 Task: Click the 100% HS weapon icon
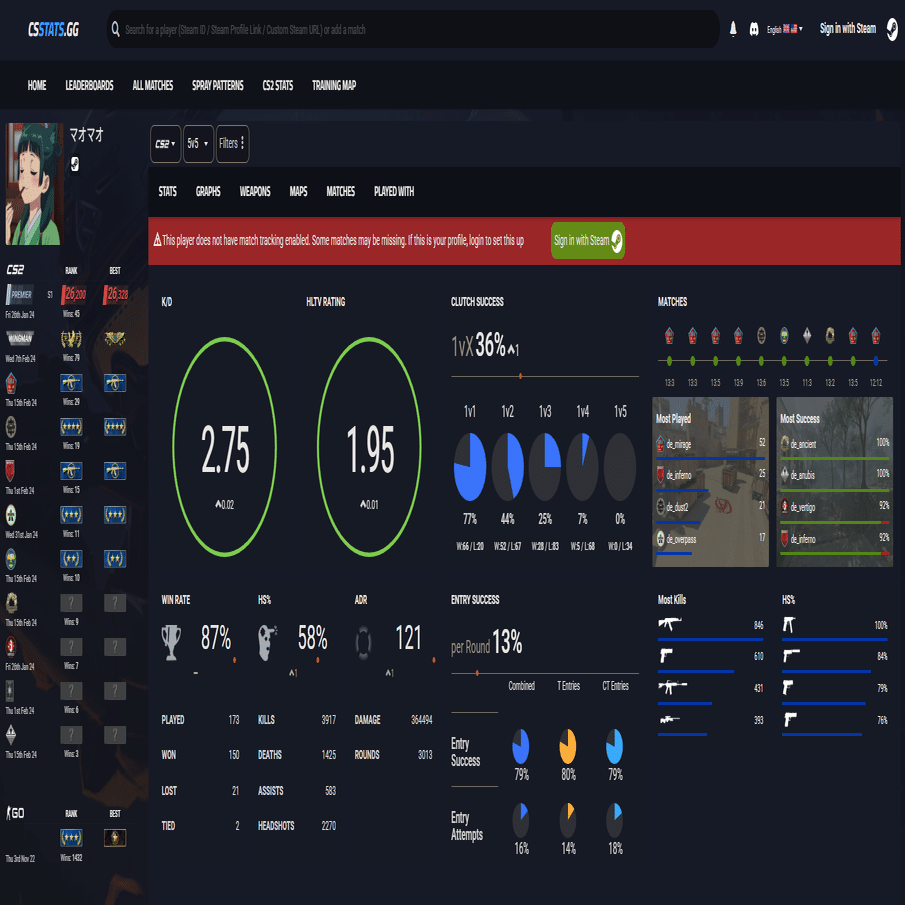[x=789, y=624]
